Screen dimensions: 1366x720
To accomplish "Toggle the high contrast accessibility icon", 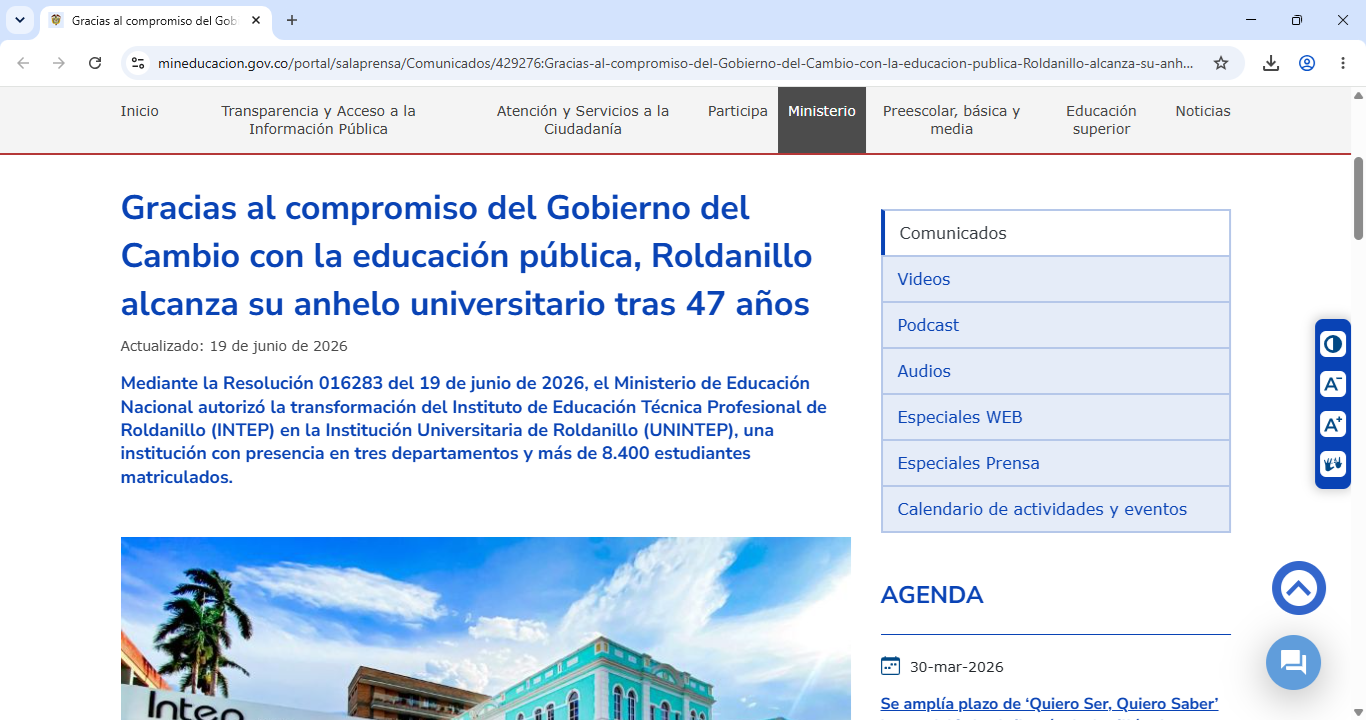I will pos(1332,345).
